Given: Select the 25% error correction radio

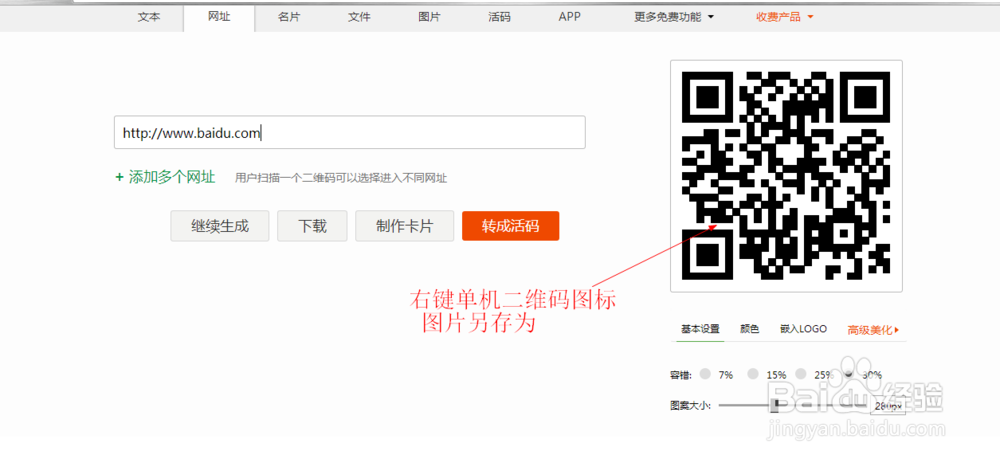Looking at the screenshot, I should tap(801, 374).
